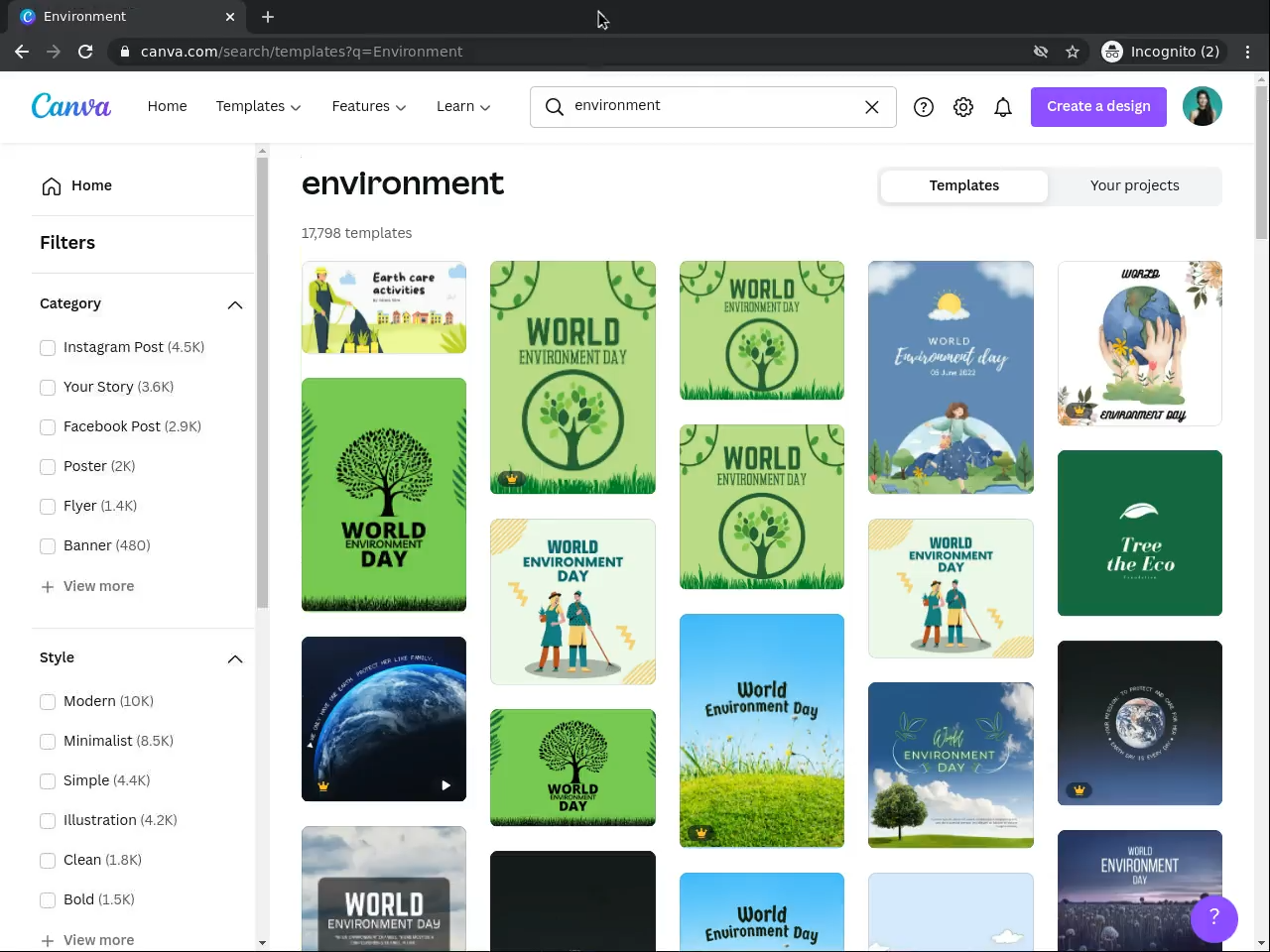Click the Canva logo
Image resolution: width=1270 pixels, height=952 pixels.
coord(70,106)
